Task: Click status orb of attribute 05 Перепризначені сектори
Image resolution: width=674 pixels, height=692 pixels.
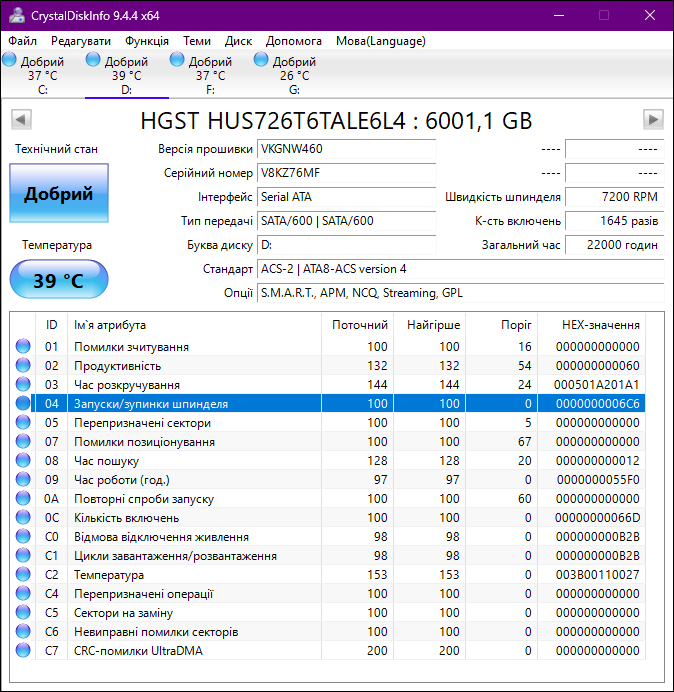Action: coord(23,422)
